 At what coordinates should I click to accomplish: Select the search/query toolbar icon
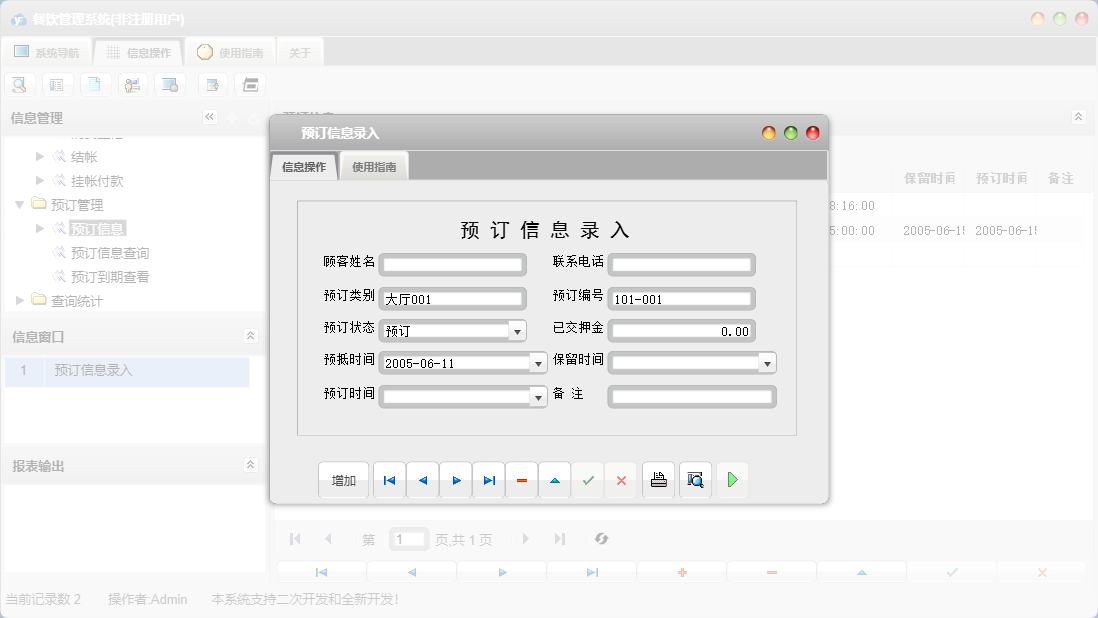coord(19,84)
